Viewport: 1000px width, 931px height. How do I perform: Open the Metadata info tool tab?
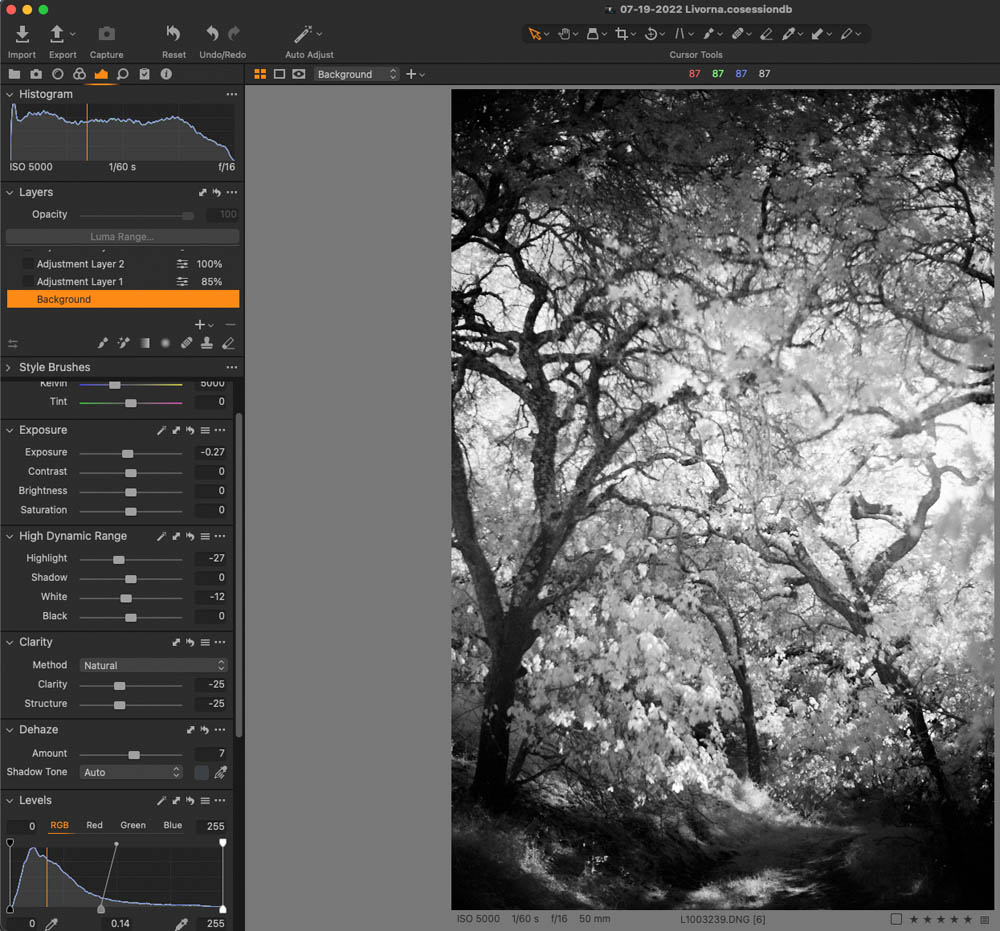[x=166, y=74]
